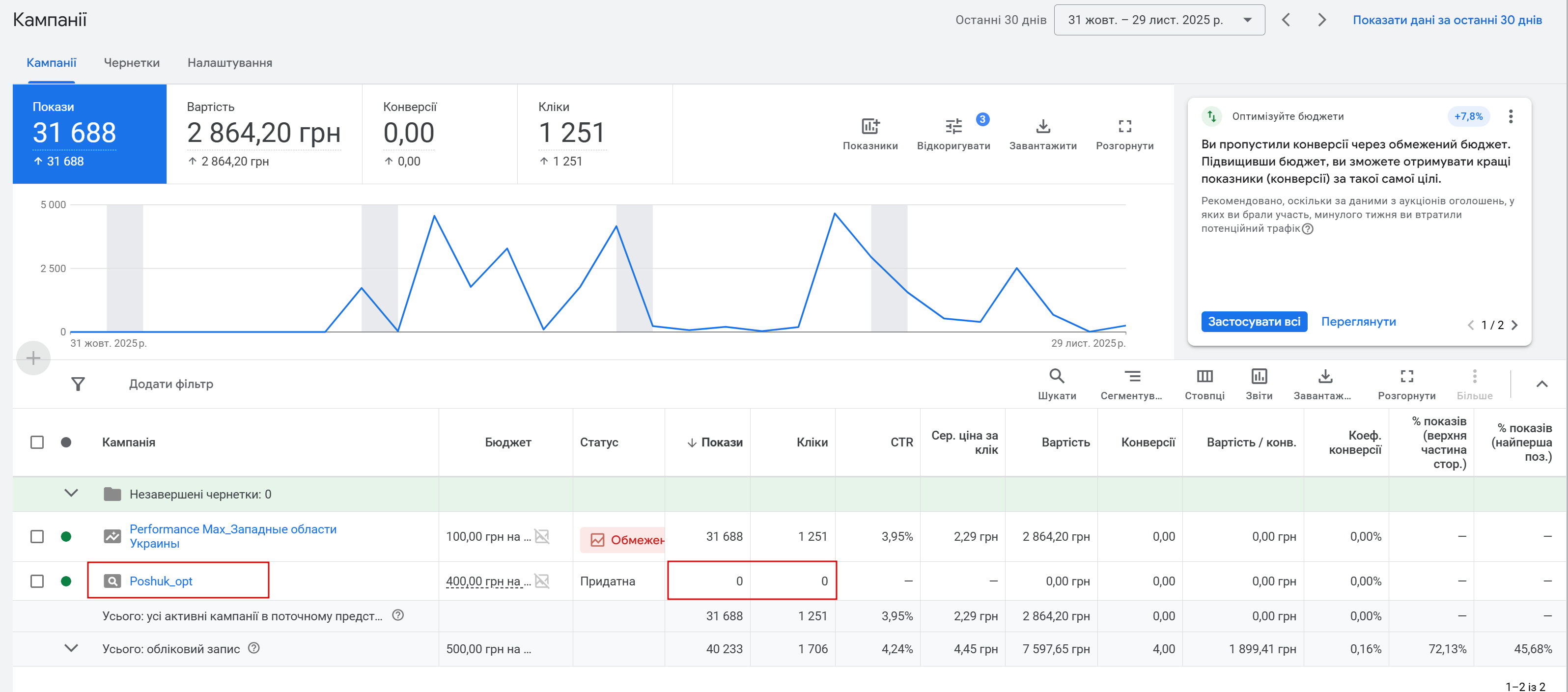Open the date range dropdown
The width and height of the screenshot is (1568, 692).
coord(1159,20)
